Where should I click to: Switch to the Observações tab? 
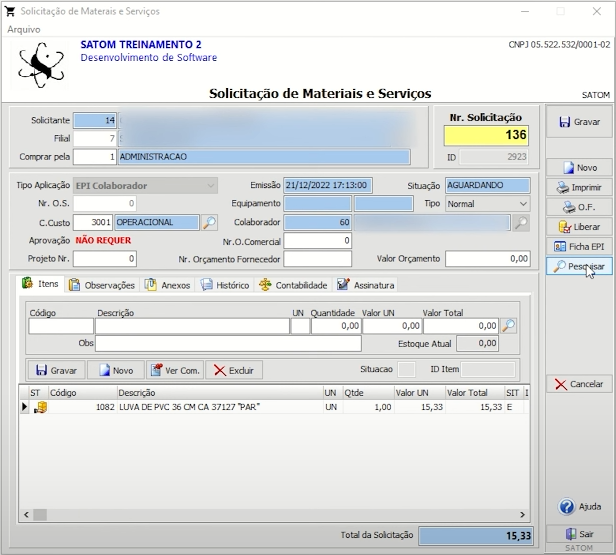(x=102, y=285)
